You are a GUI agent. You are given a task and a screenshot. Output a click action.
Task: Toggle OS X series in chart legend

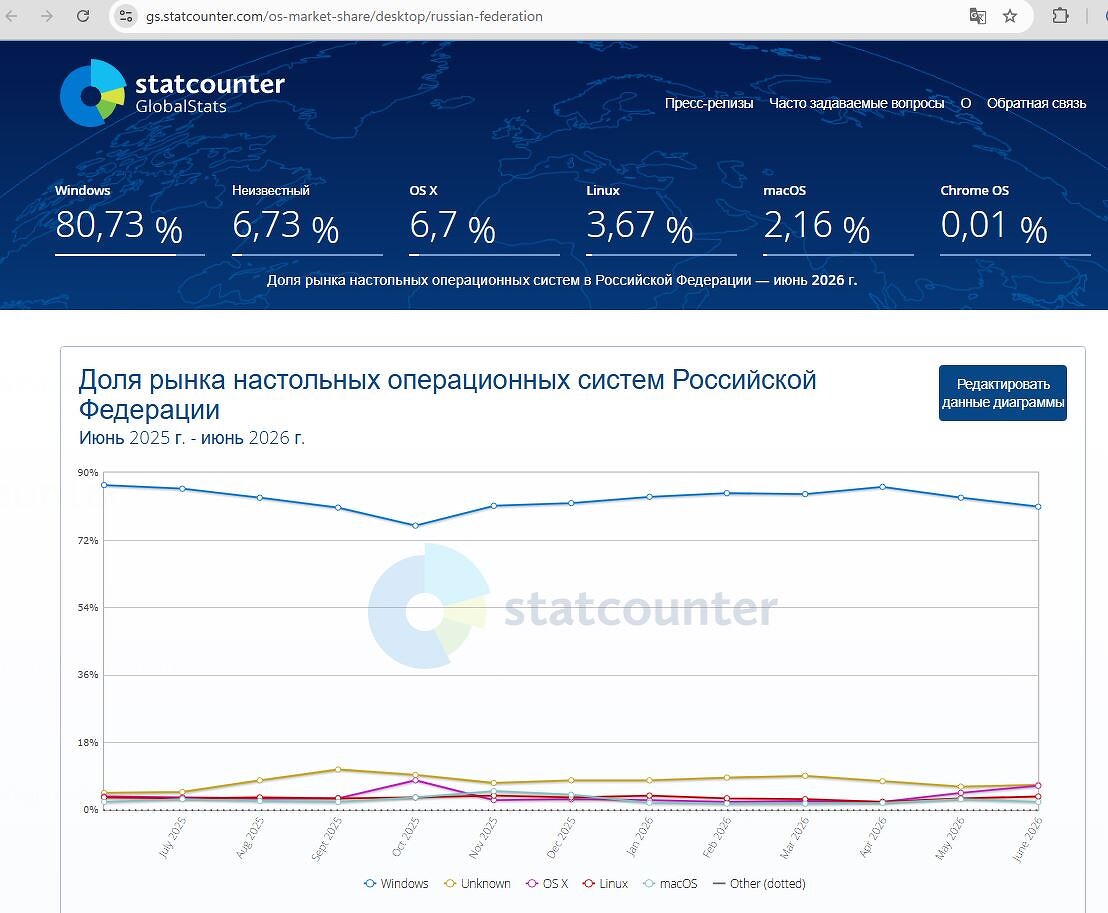coord(547,883)
